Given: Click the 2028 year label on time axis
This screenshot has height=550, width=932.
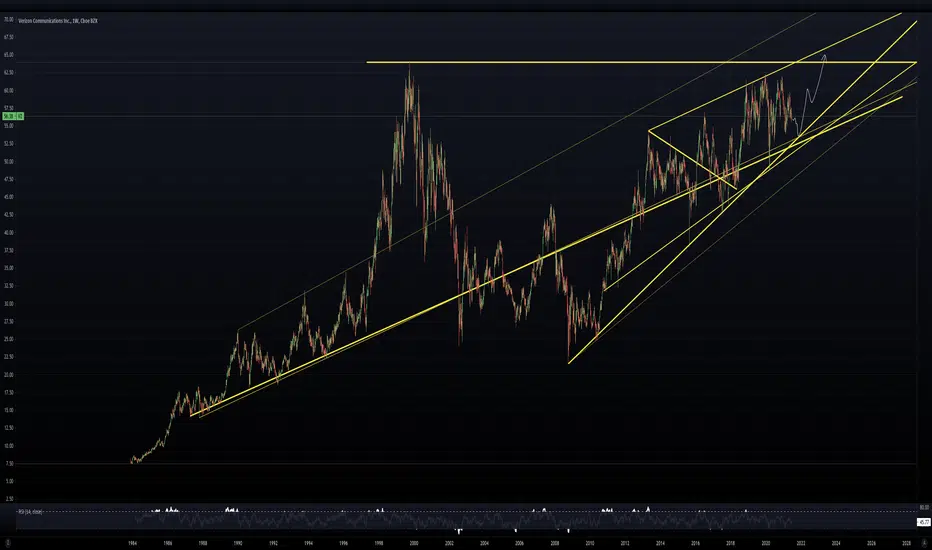Looking at the screenshot, I should [x=906, y=543].
